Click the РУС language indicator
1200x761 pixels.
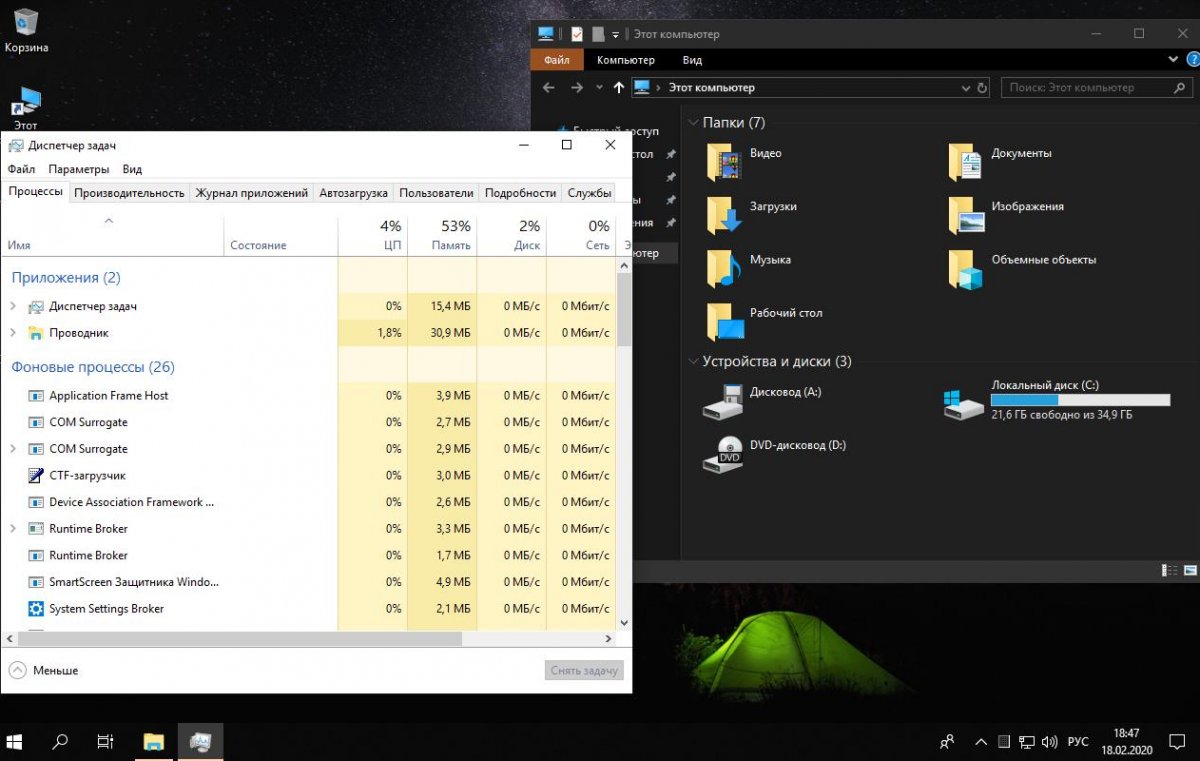[x=1078, y=742]
